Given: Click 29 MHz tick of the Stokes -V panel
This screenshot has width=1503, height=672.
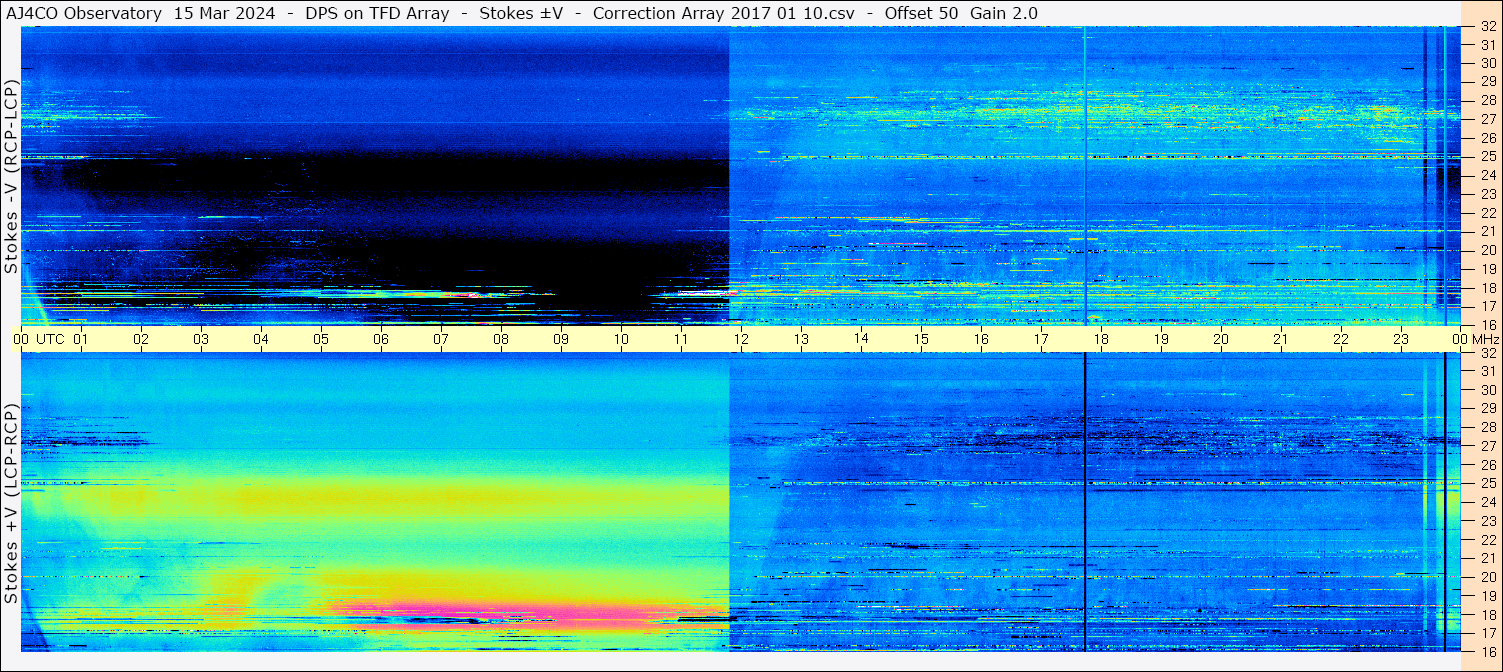Looking at the screenshot, I should [x=1487, y=81].
